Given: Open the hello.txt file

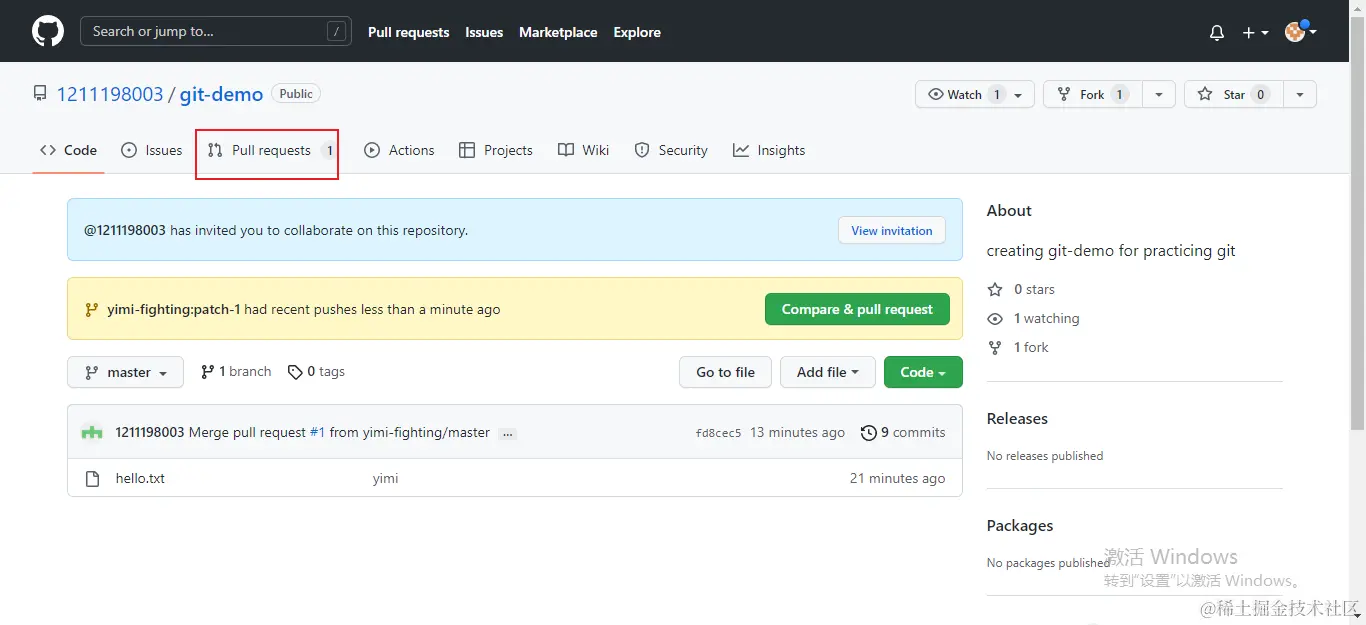Looking at the screenshot, I should (x=140, y=478).
